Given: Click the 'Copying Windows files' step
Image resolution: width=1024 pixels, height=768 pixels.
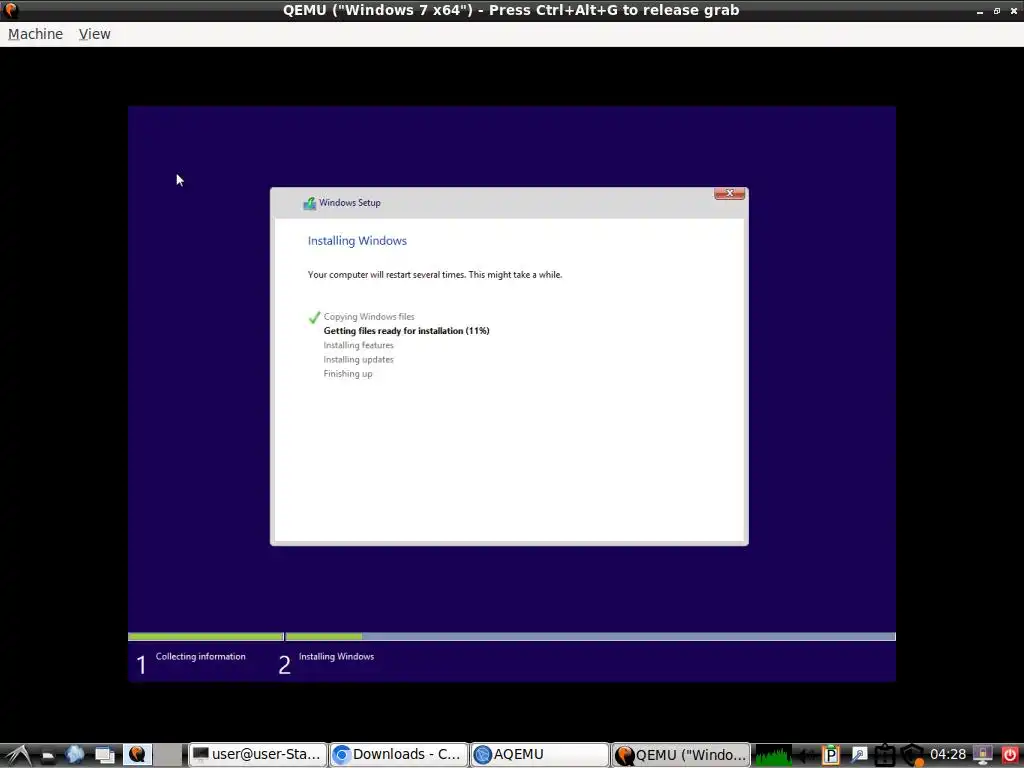Looking at the screenshot, I should (x=369, y=317).
